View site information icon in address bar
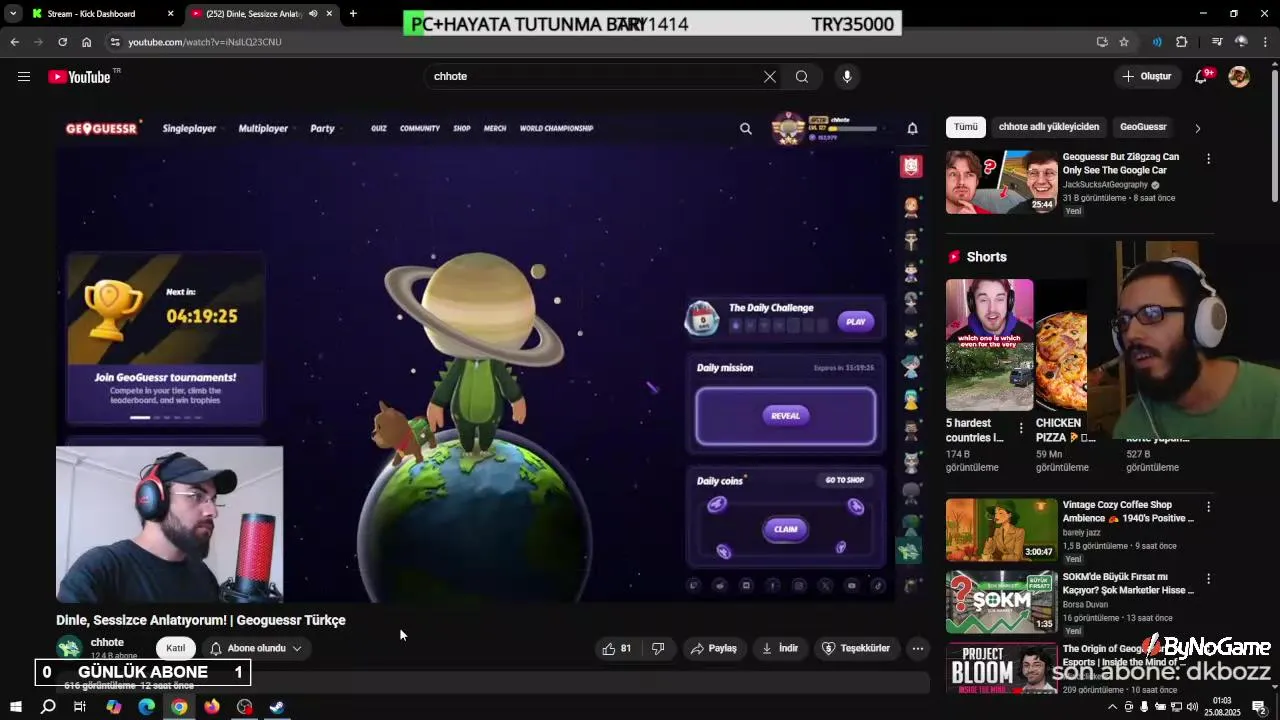This screenshot has width=1280, height=720. point(115,42)
